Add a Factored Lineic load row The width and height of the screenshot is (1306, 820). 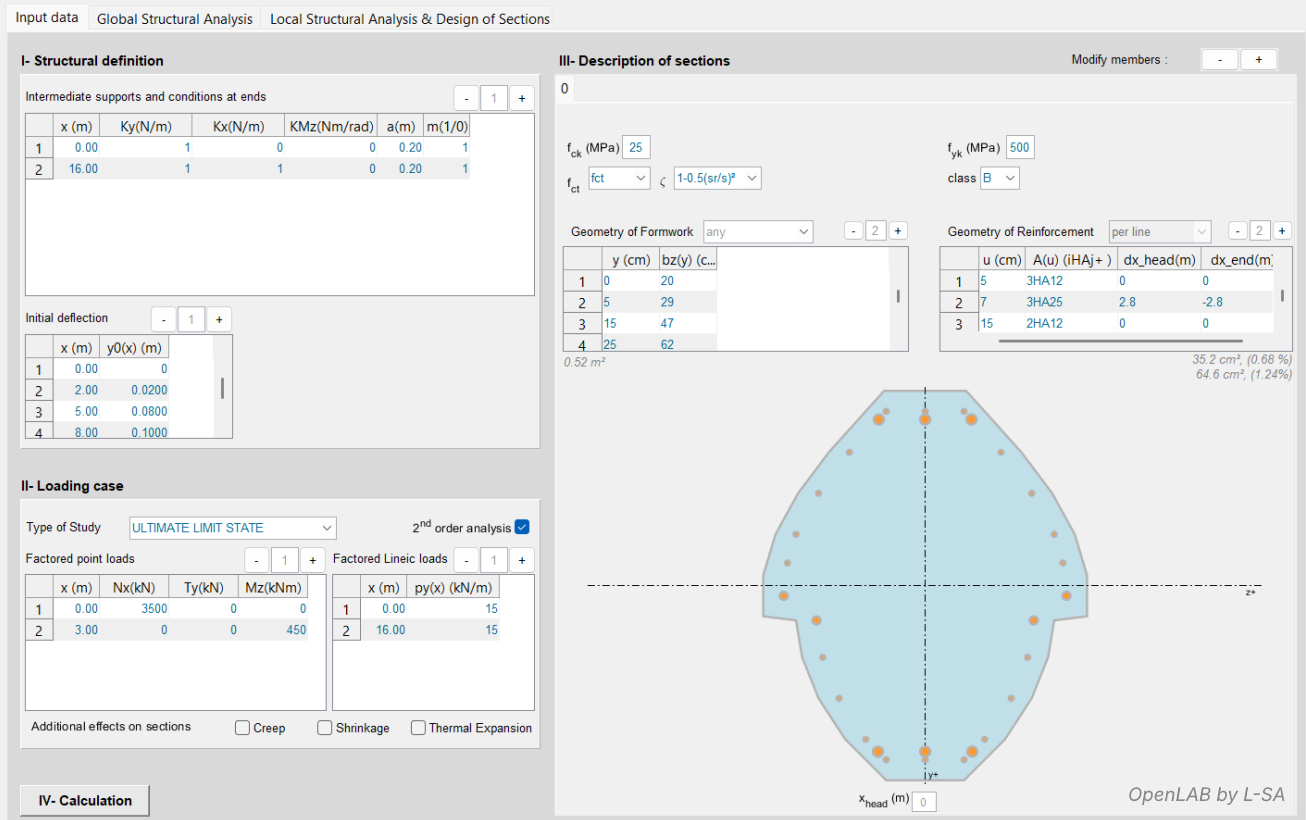tap(521, 559)
